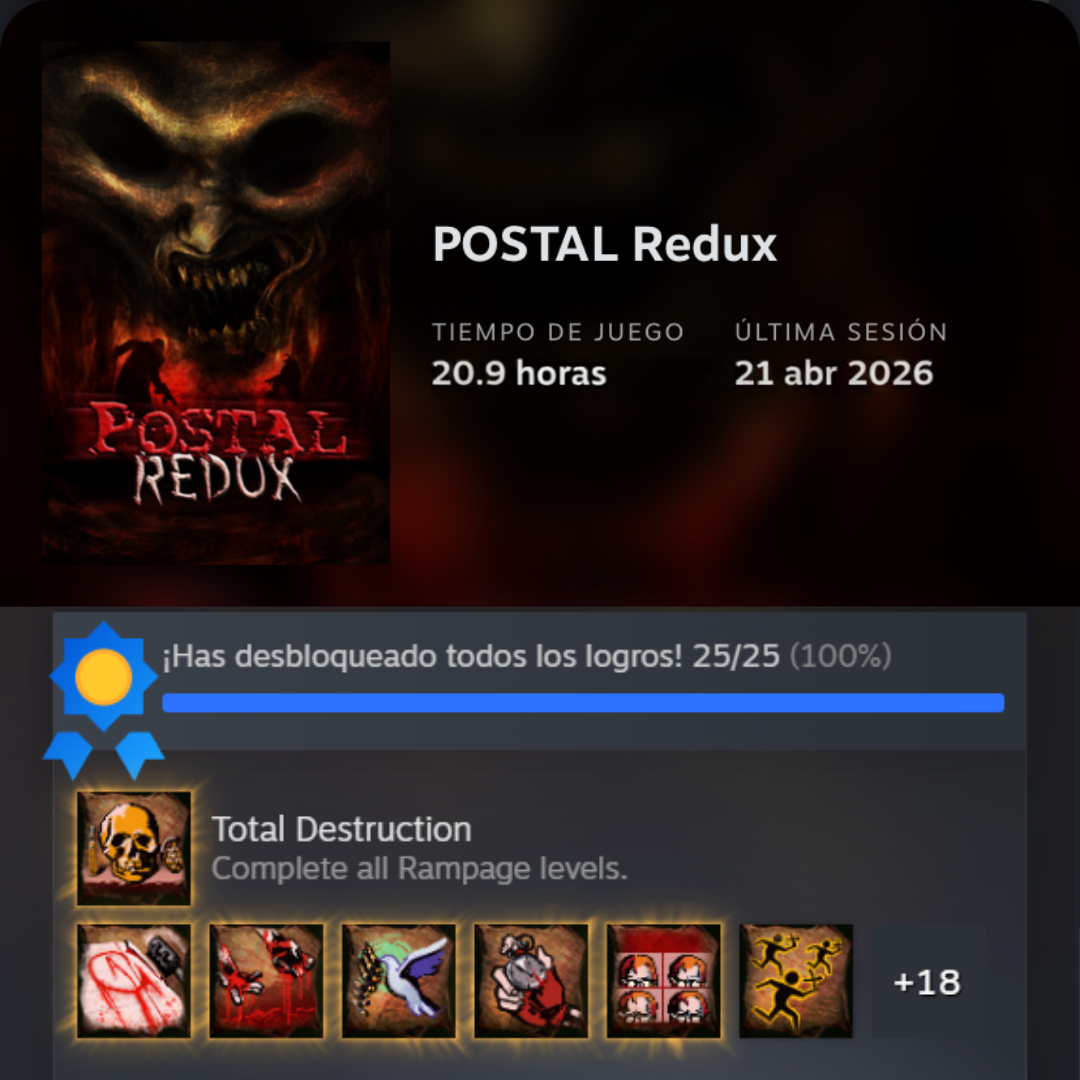Click the ÚLTIMA SESIÓN label
The height and width of the screenshot is (1080, 1080).
point(841,331)
